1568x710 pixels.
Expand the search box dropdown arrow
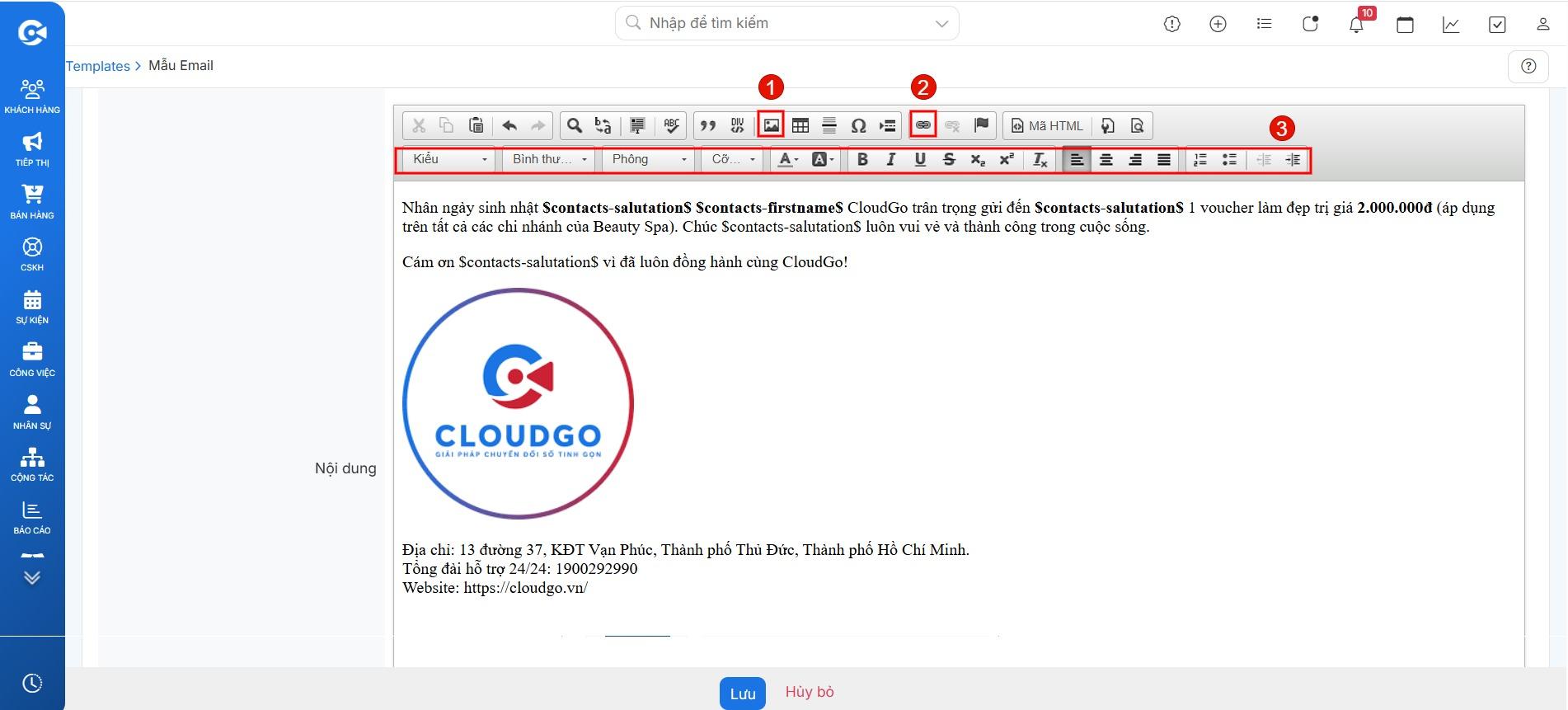click(941, 24)
